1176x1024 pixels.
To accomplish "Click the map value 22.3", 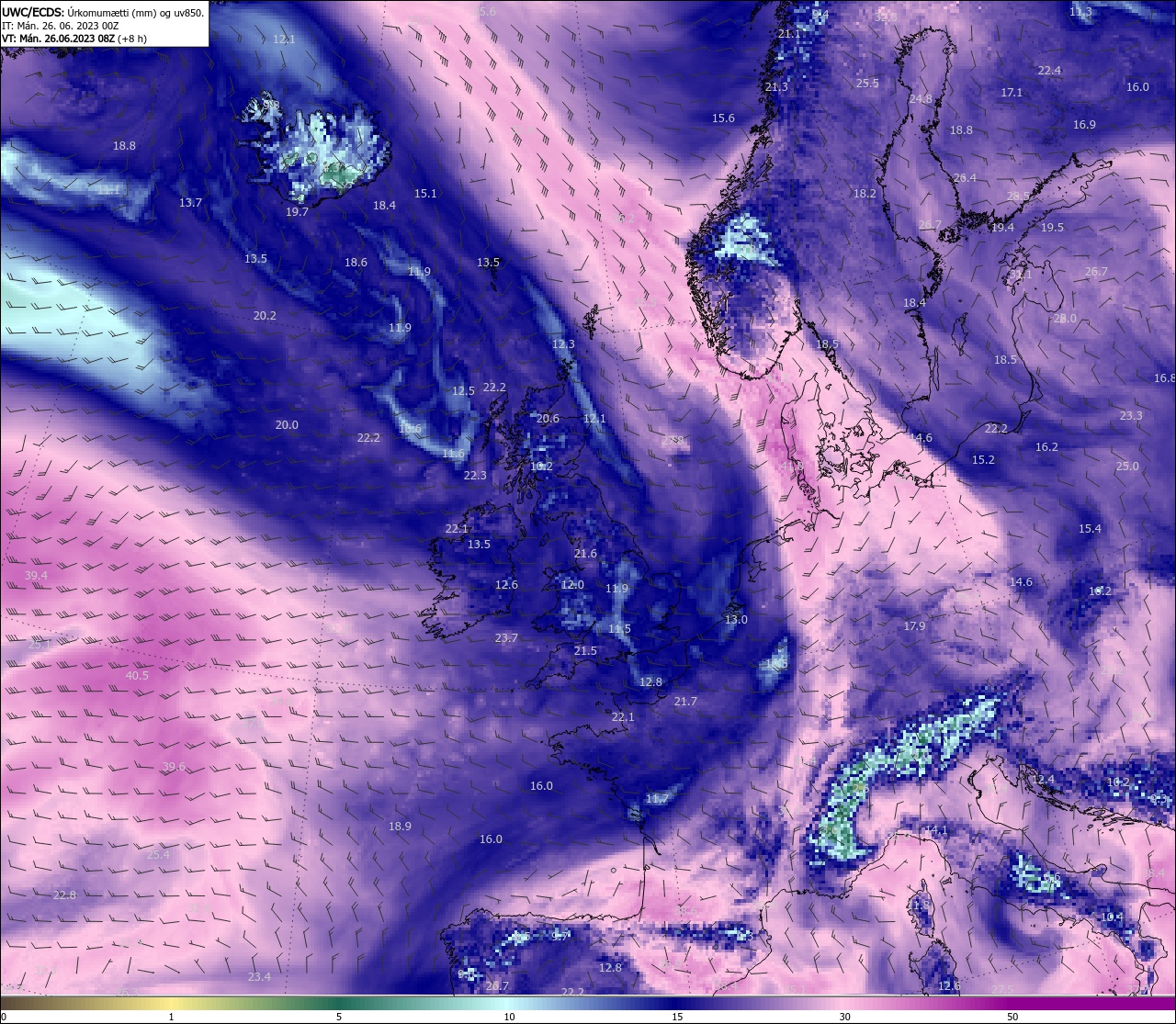I will tap(475, 475).
